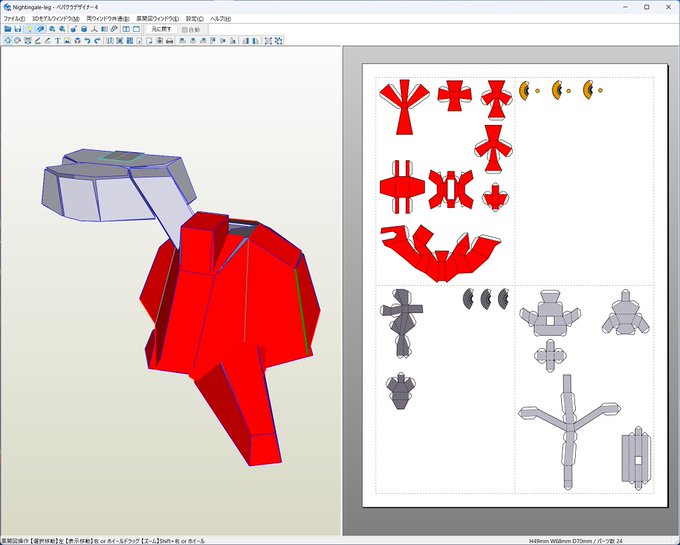
Task: Click the second magnifier zoom icon
Action: (x=62, y=29)
